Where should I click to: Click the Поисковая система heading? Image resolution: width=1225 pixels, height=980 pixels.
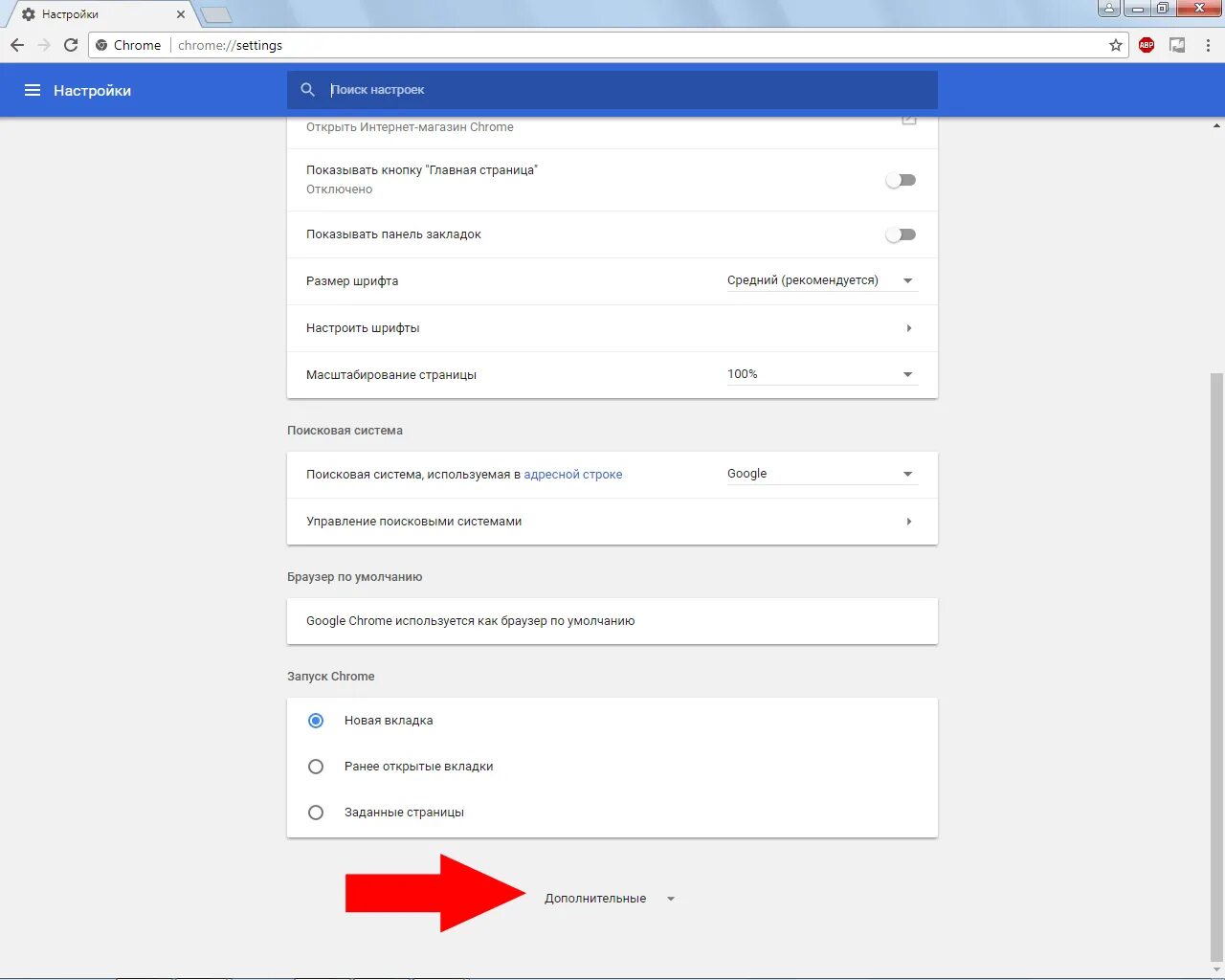[x=345, y=431]
